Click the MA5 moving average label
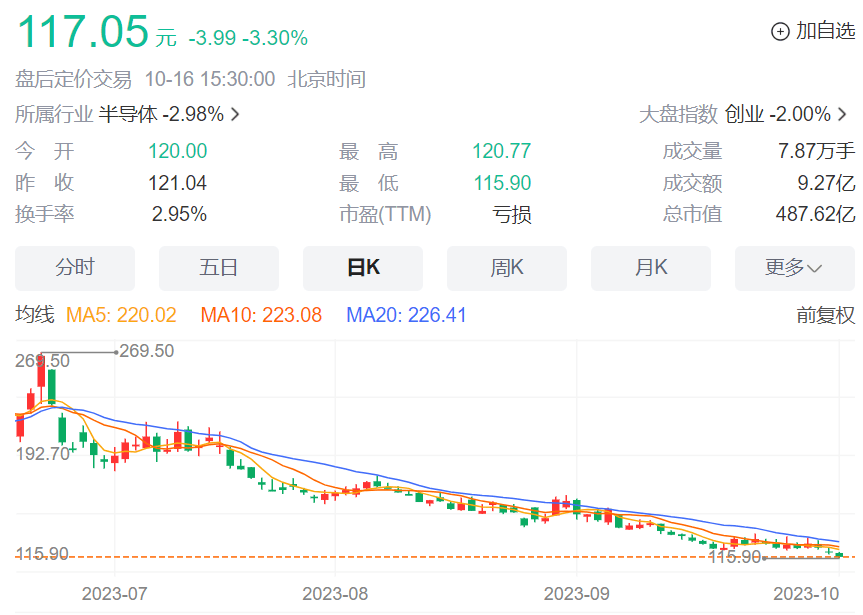 coord(121,315)
